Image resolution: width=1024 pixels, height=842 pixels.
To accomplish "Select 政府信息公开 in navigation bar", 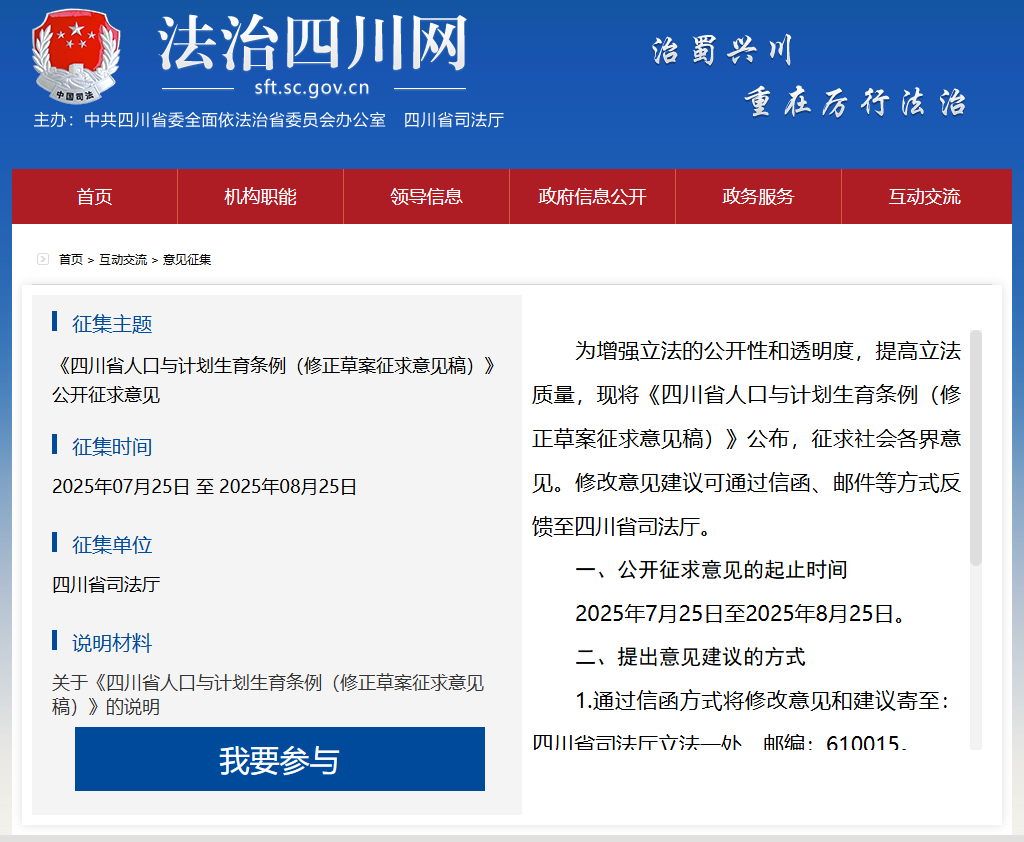I will [x=592, y=197].
